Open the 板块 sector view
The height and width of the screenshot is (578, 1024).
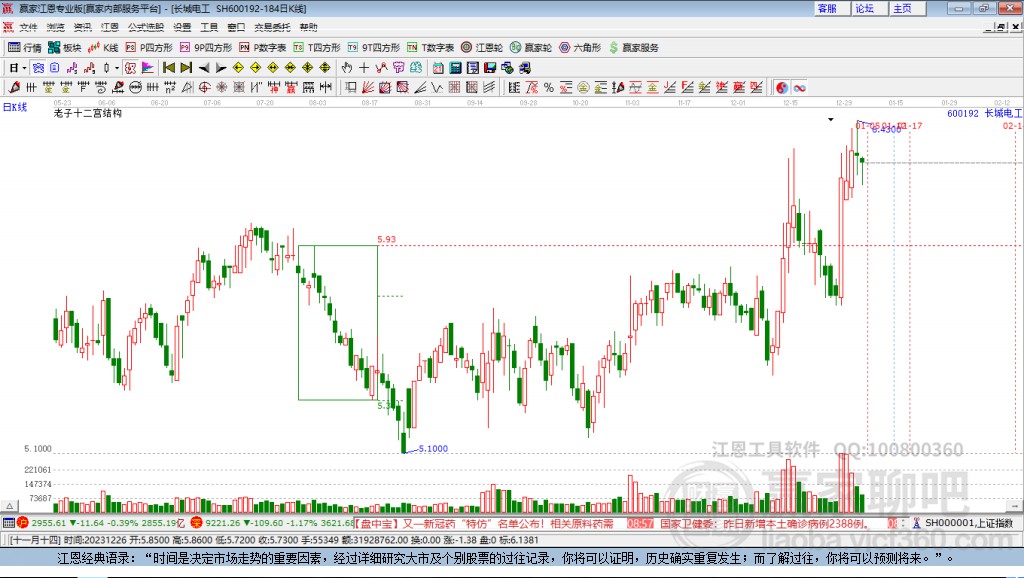click(x=64, y=48)
